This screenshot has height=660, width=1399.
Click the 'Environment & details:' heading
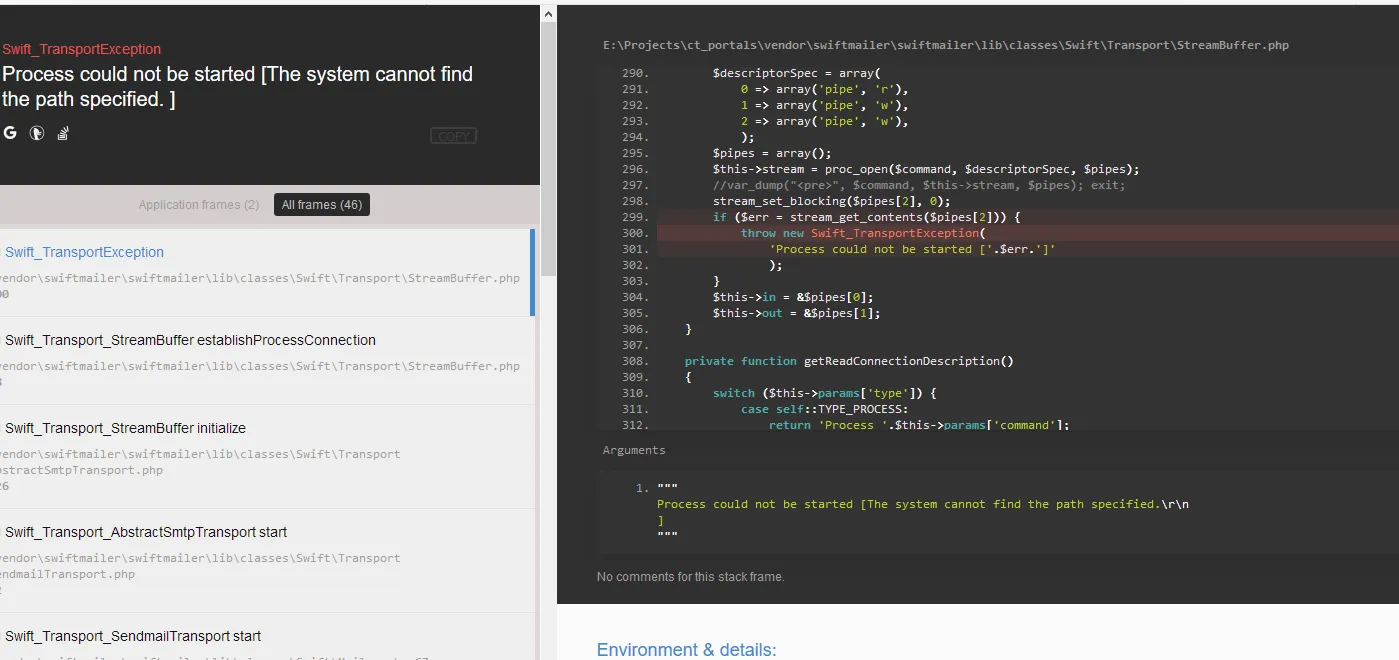(x=686, y=650)
